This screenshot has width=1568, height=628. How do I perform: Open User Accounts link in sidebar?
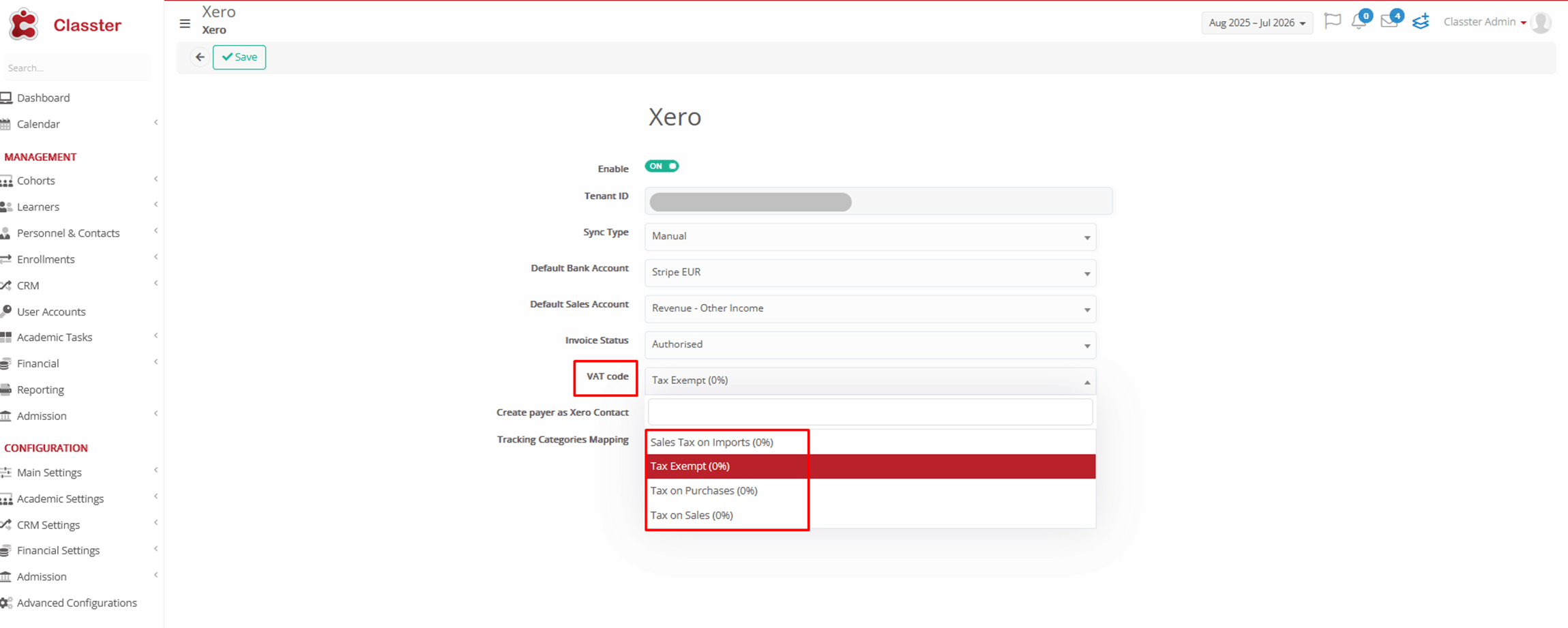tap(51, 312)
